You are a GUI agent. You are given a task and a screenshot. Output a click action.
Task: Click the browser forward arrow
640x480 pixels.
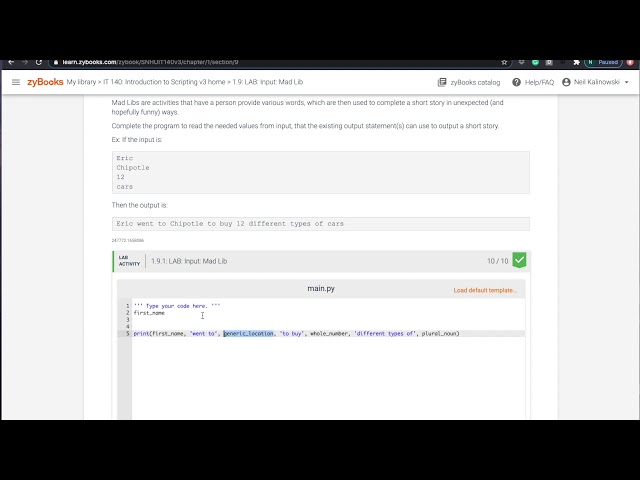(25, 62)
